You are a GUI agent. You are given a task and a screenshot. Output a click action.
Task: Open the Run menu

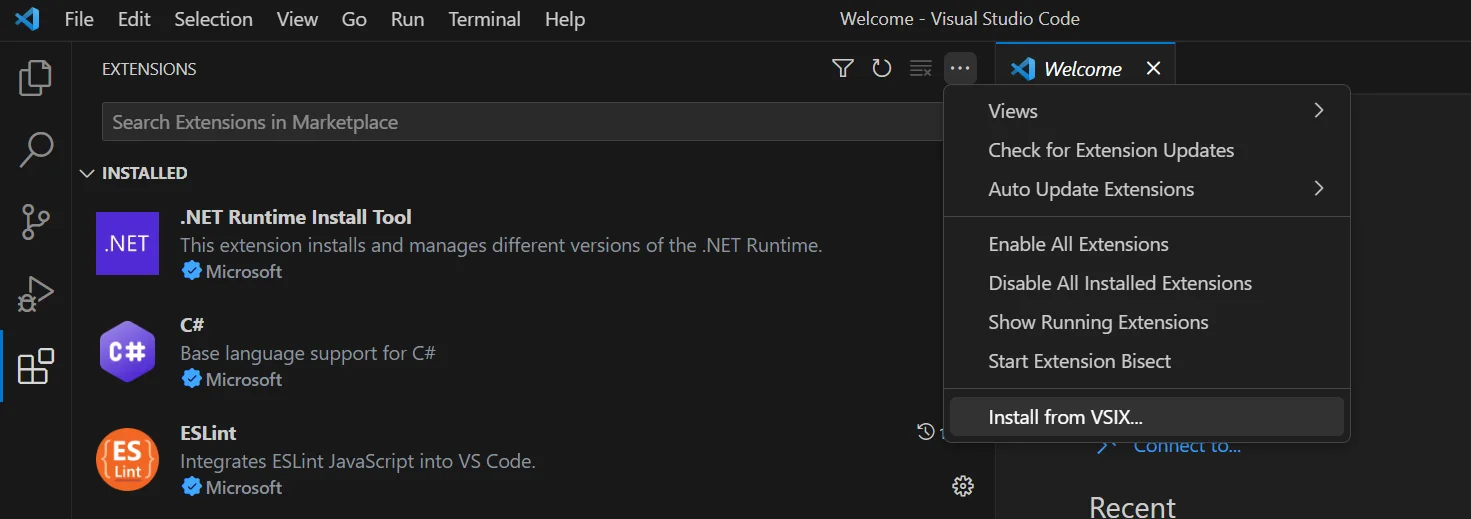click(407, 19)
